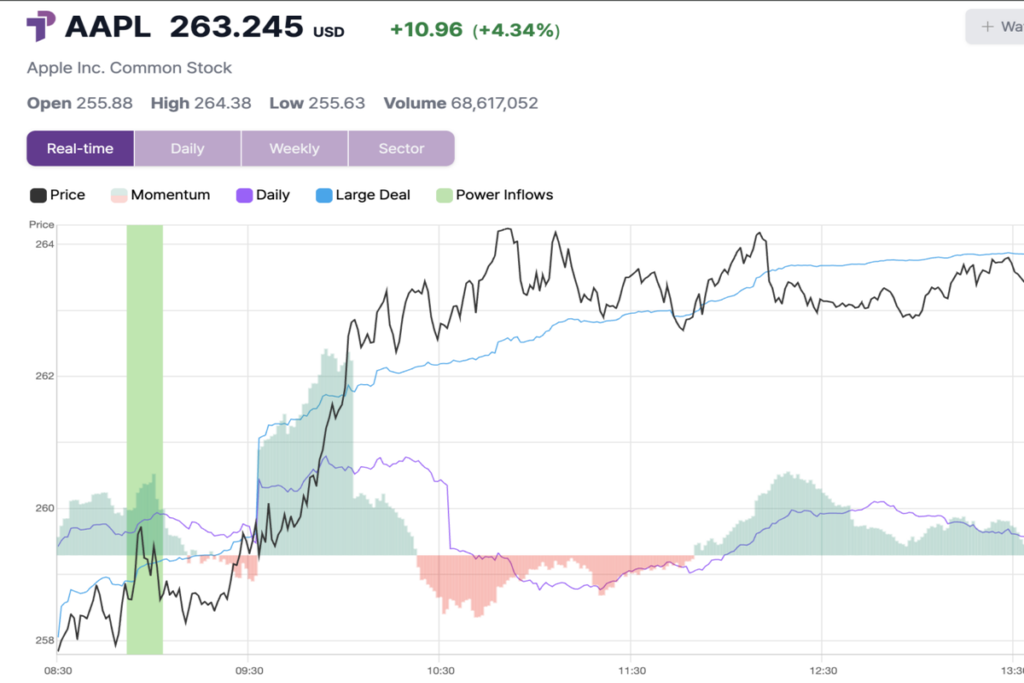
Task: Click the blue Large Deal legend swatch
Action: point(324,195)
